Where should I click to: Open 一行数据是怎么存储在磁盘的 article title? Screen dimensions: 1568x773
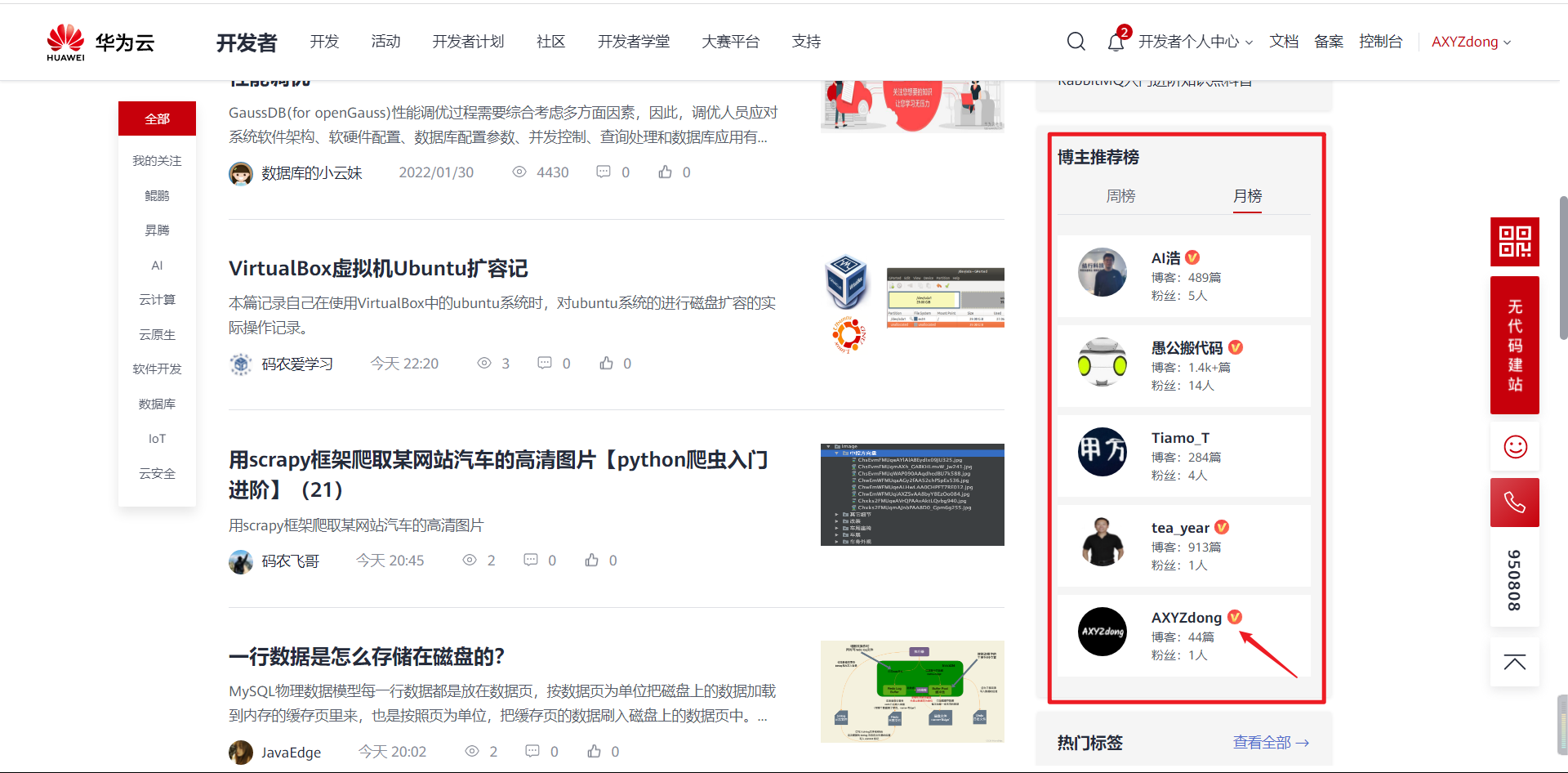367,656
